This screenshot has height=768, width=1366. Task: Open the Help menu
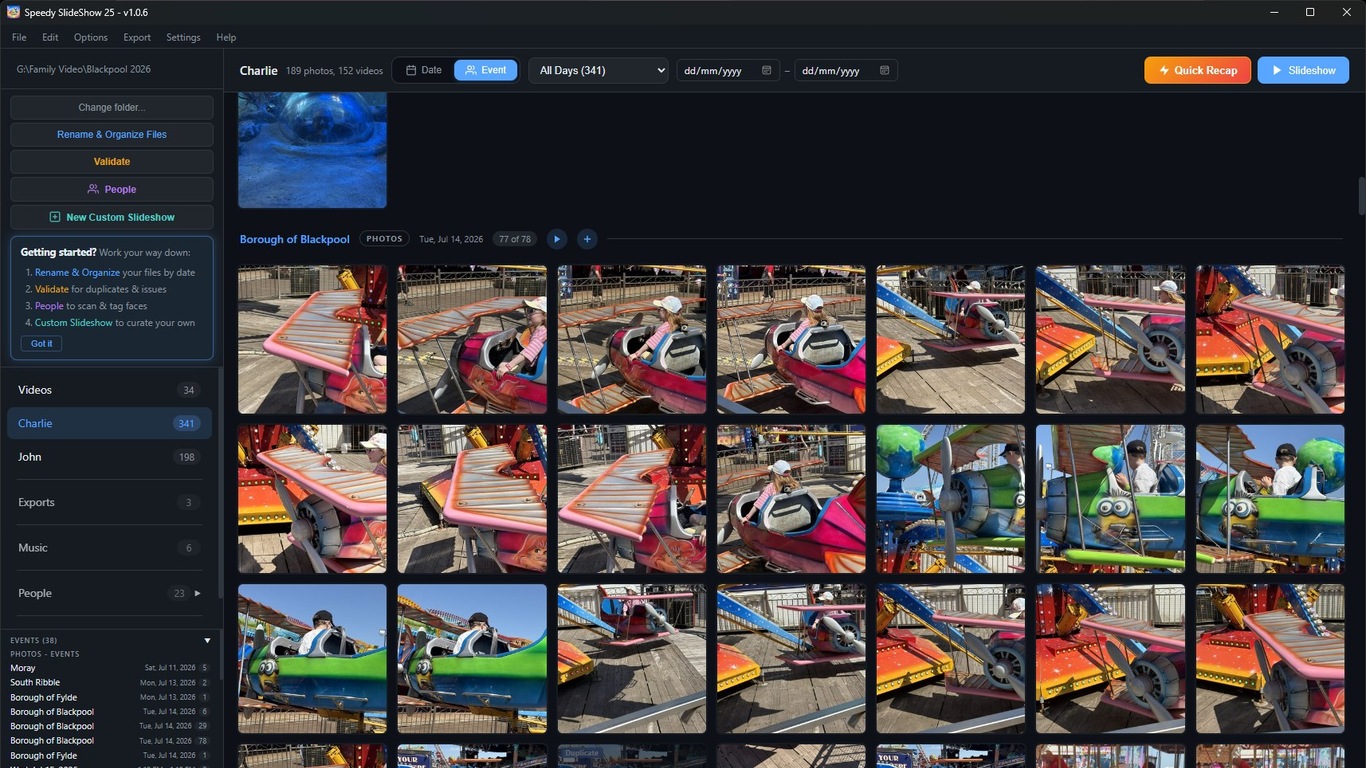226,37
